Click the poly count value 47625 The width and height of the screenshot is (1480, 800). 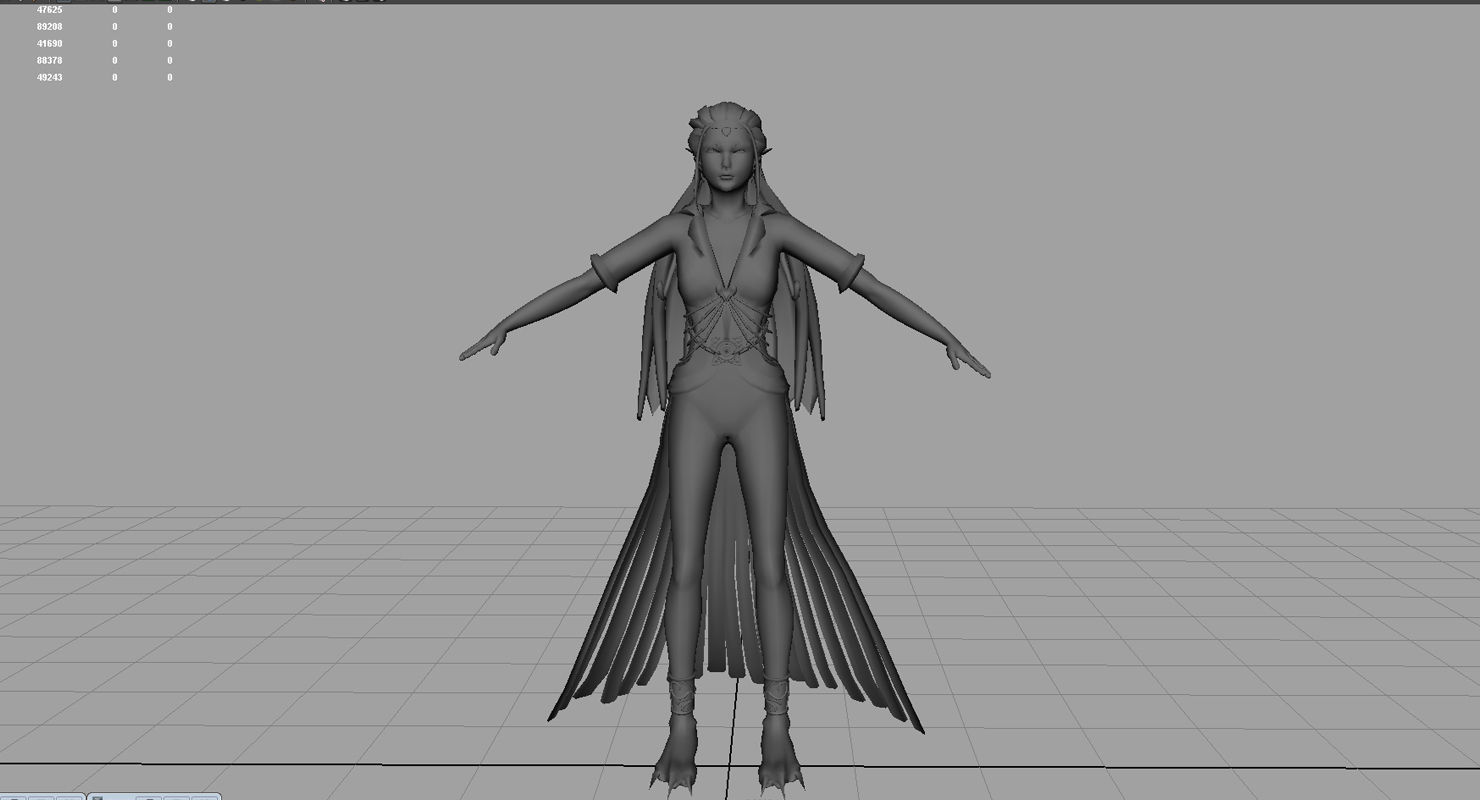(x=49, y=10)
